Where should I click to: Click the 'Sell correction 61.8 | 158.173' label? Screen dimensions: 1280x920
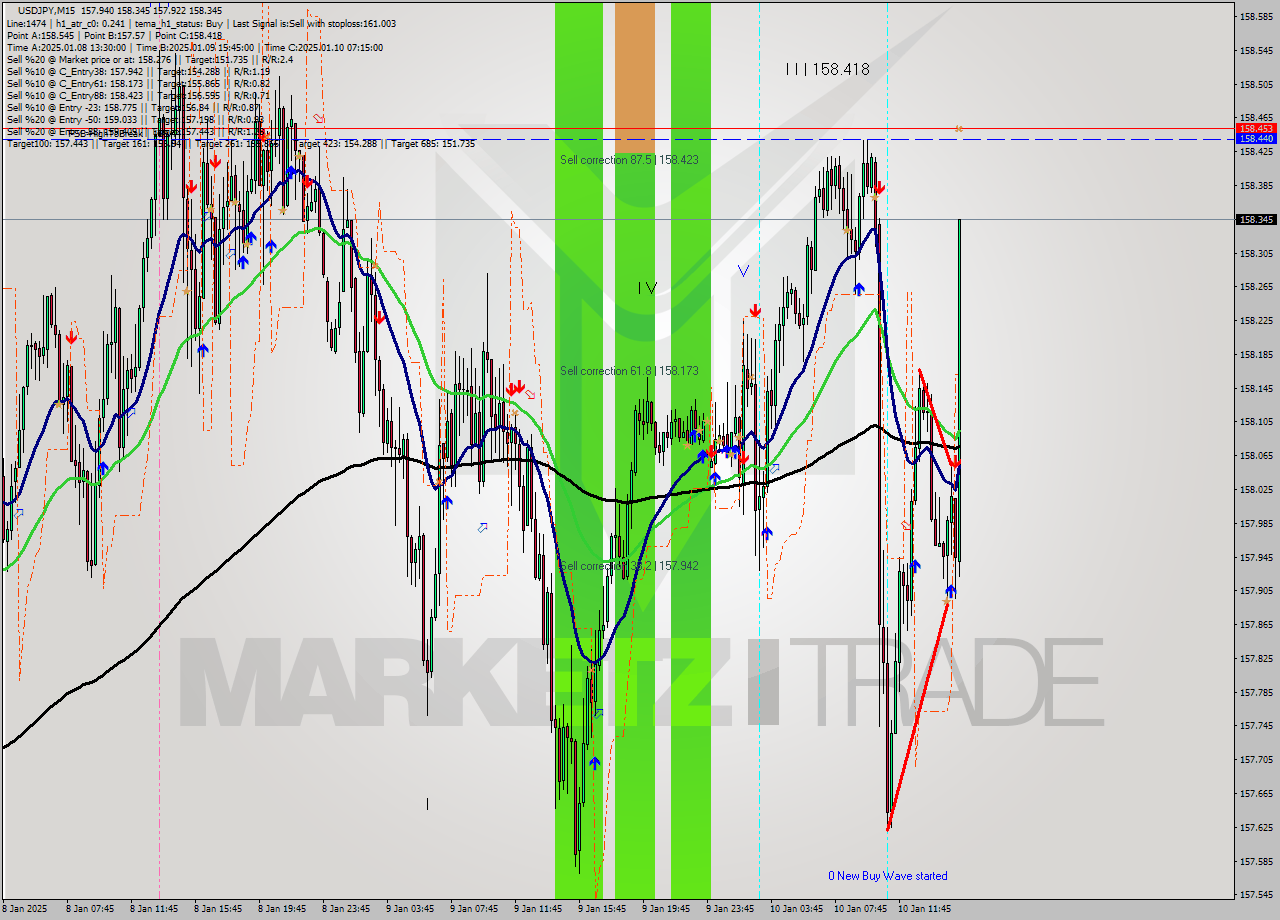[x=629, y=371]
